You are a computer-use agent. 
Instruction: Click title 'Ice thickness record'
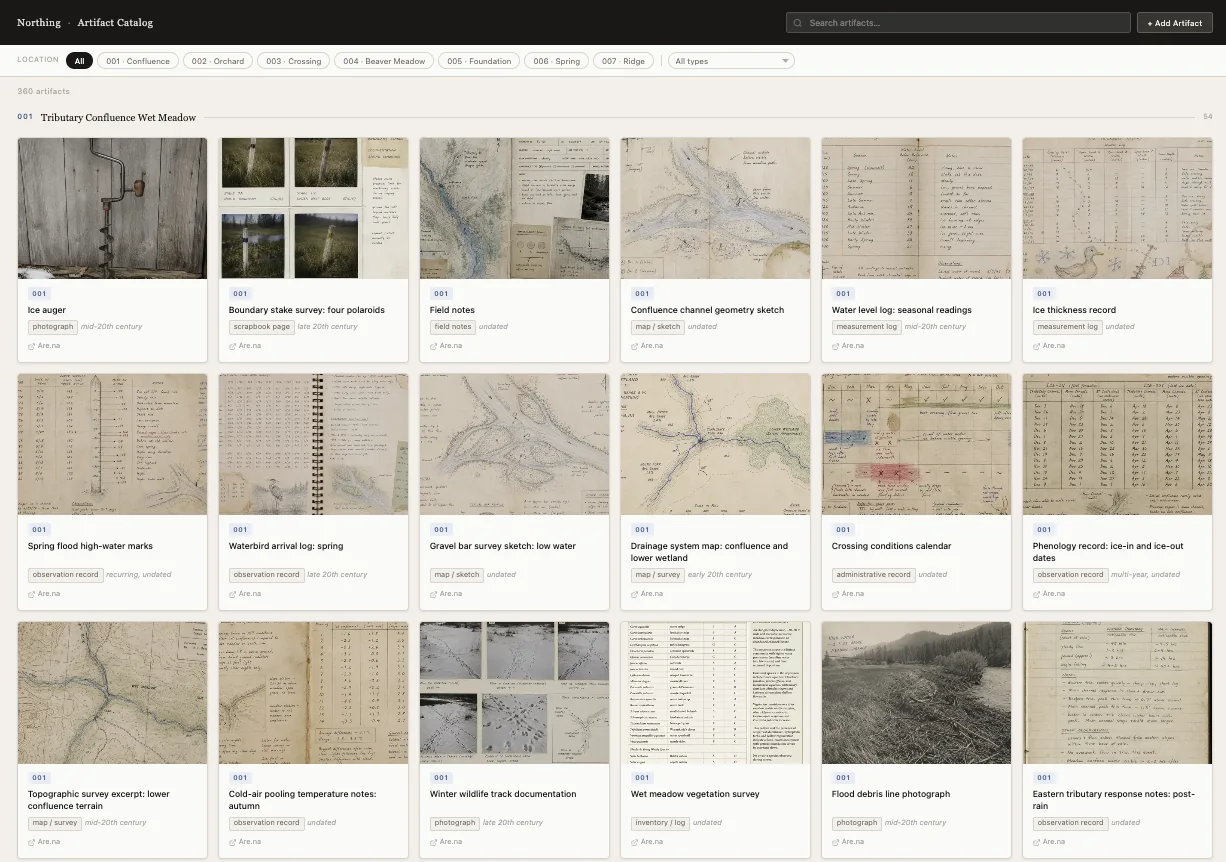coord(1075,310)
